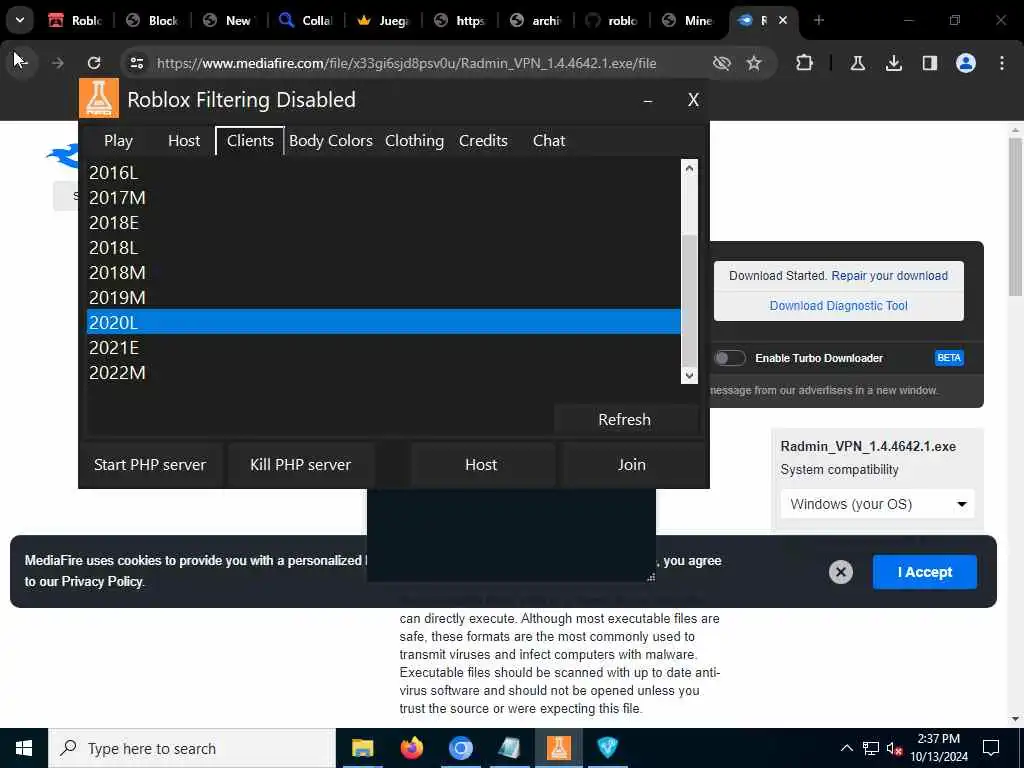Click the browser reload icon
This screenshot has height=768, width=1024.
tap(94, 63)
